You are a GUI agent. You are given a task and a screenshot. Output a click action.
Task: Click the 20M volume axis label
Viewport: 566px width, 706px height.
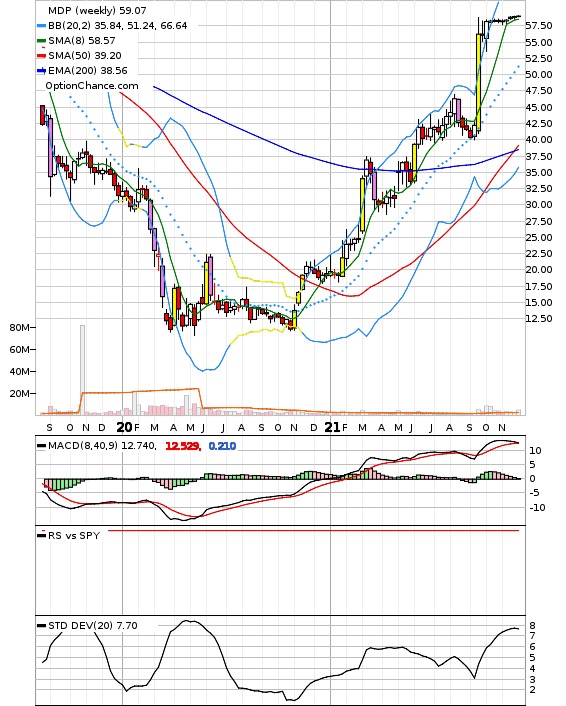pyautogui.click(x=19, y=394)
